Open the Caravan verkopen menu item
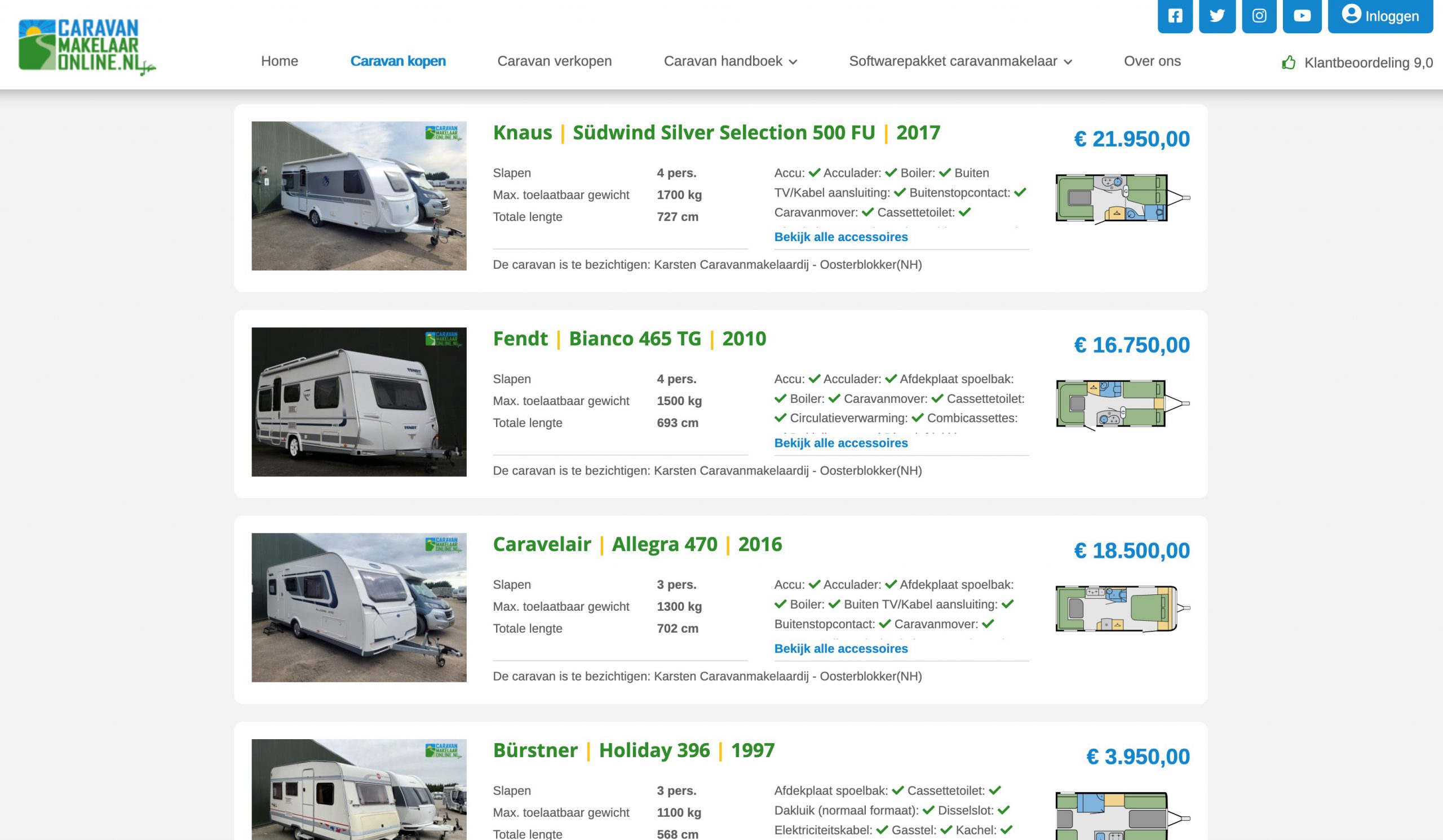This screenshot has height=840, width=1443. pyautogui.click(x=554, y=61)
